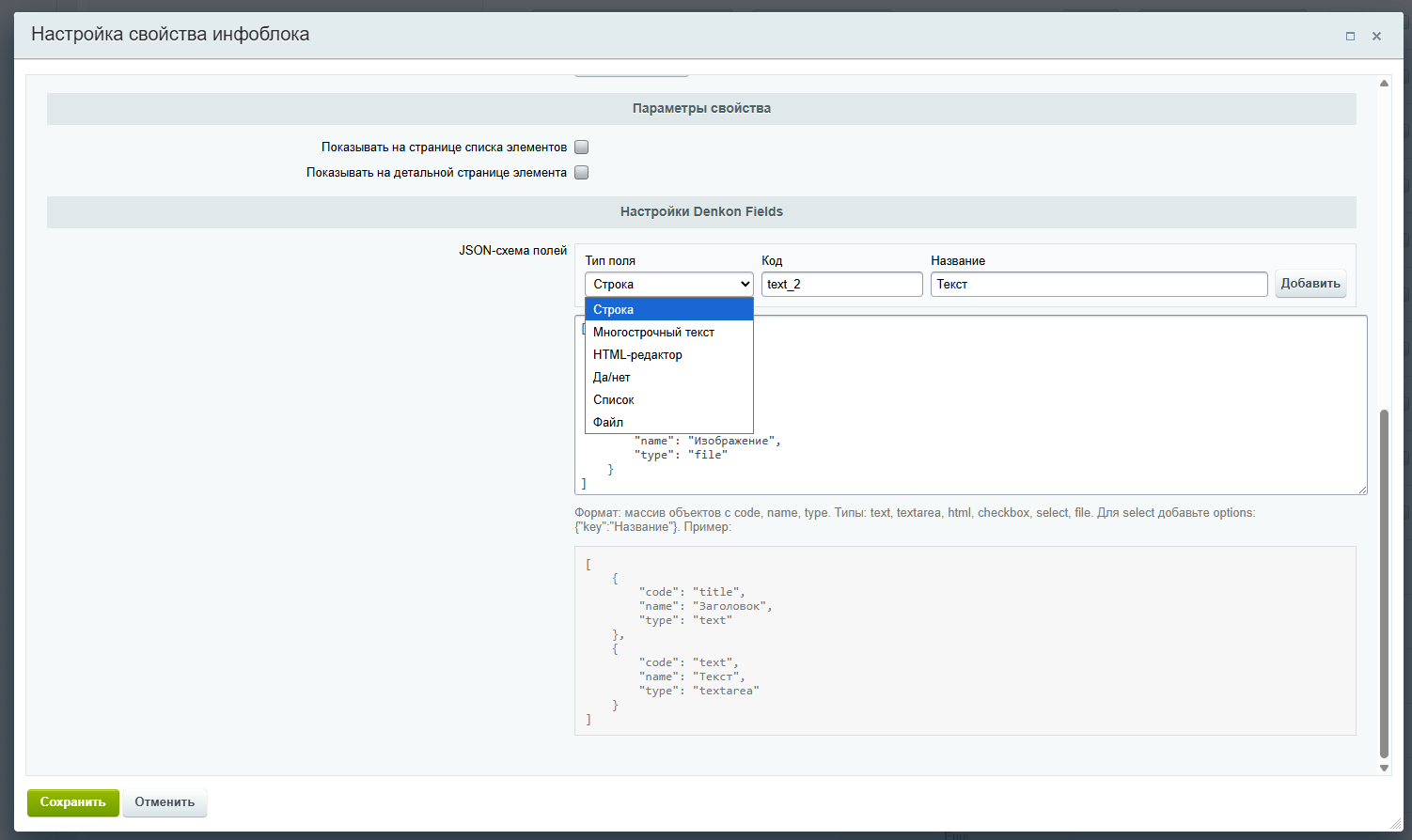Click the Название input containing Текст

1099,284
